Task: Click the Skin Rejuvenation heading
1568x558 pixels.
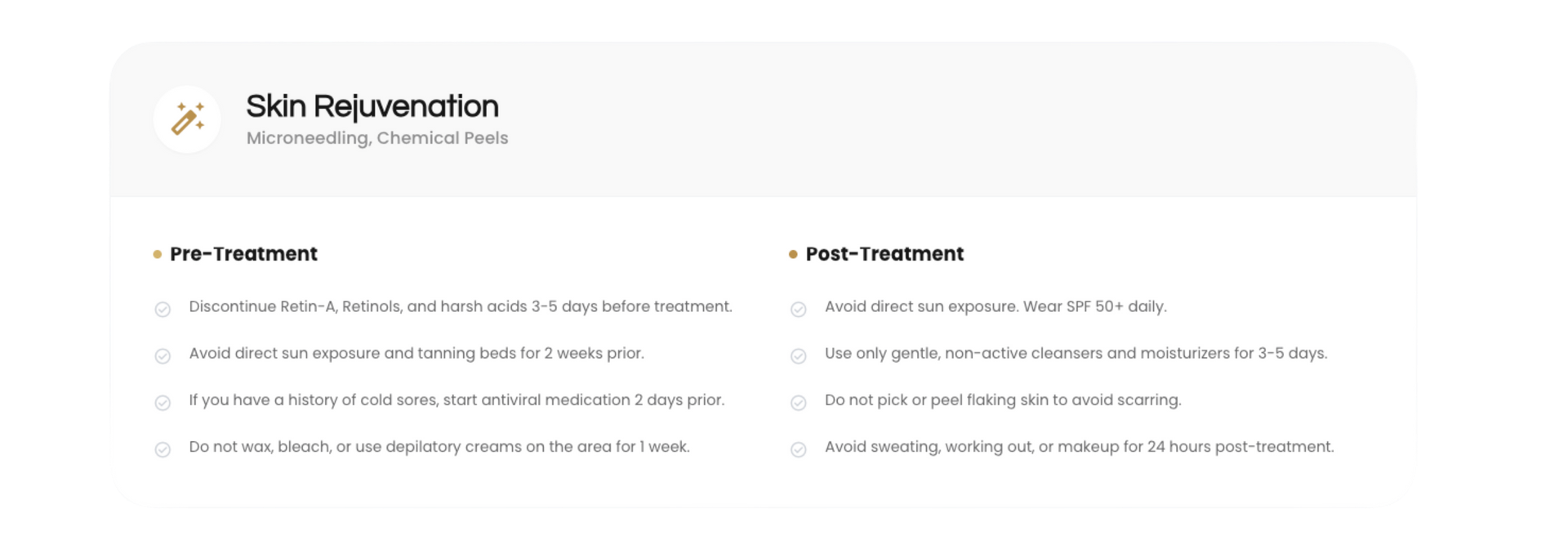Action: [372, 106]
